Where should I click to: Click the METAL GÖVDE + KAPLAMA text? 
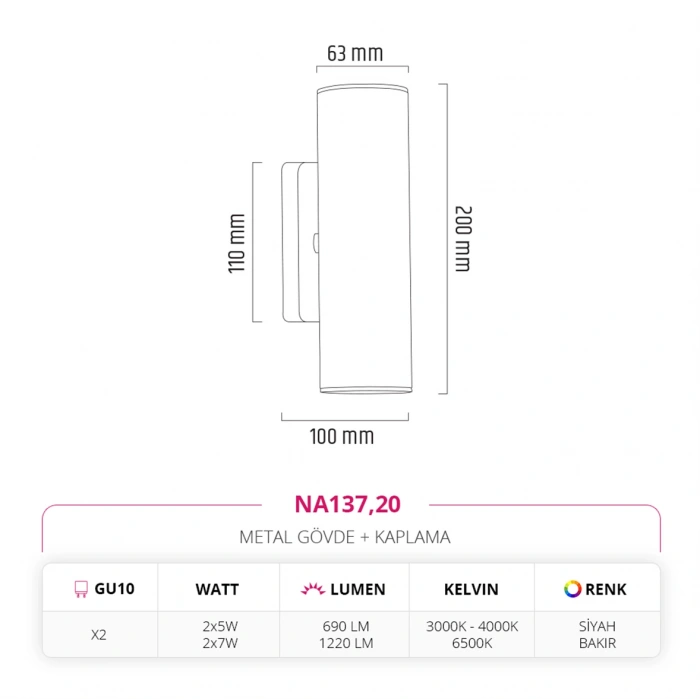pos(345,537)
